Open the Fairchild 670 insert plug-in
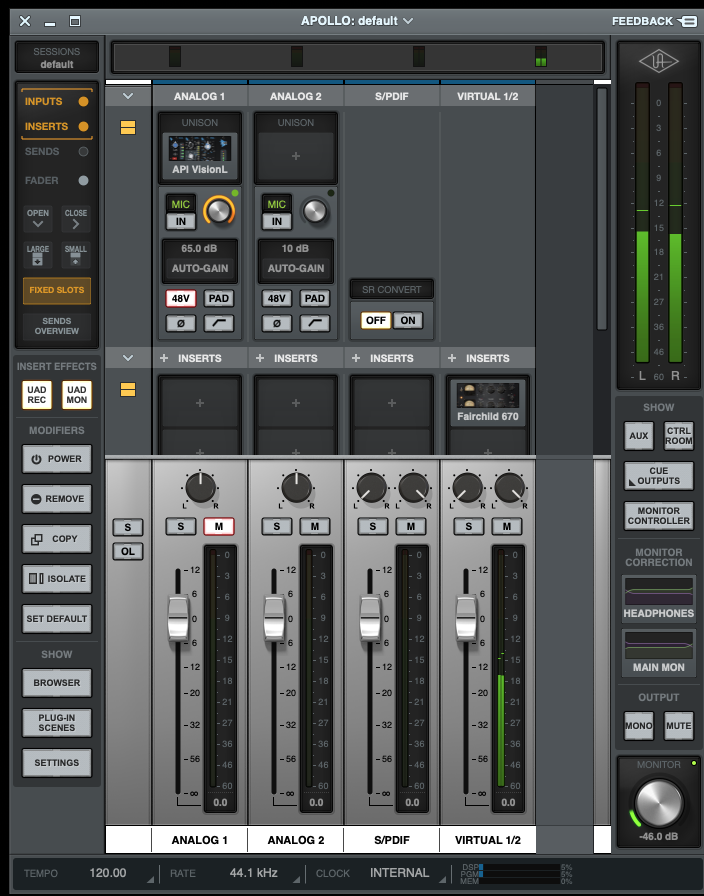Viewport: 704px width, 896px height. (487, 403)
